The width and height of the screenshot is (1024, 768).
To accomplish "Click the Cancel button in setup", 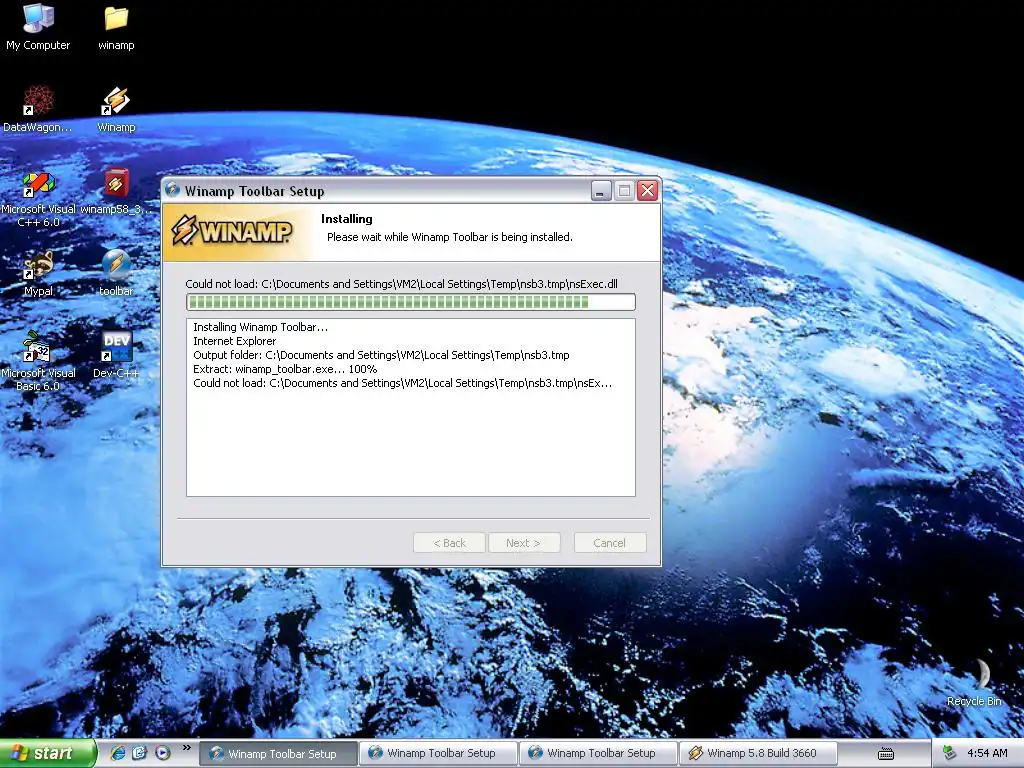I will coord(610,543).
